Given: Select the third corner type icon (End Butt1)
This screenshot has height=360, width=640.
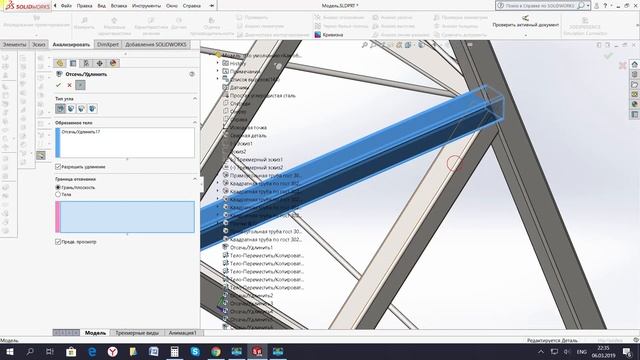Looking at the screenshot, I should tap(82, 109).
